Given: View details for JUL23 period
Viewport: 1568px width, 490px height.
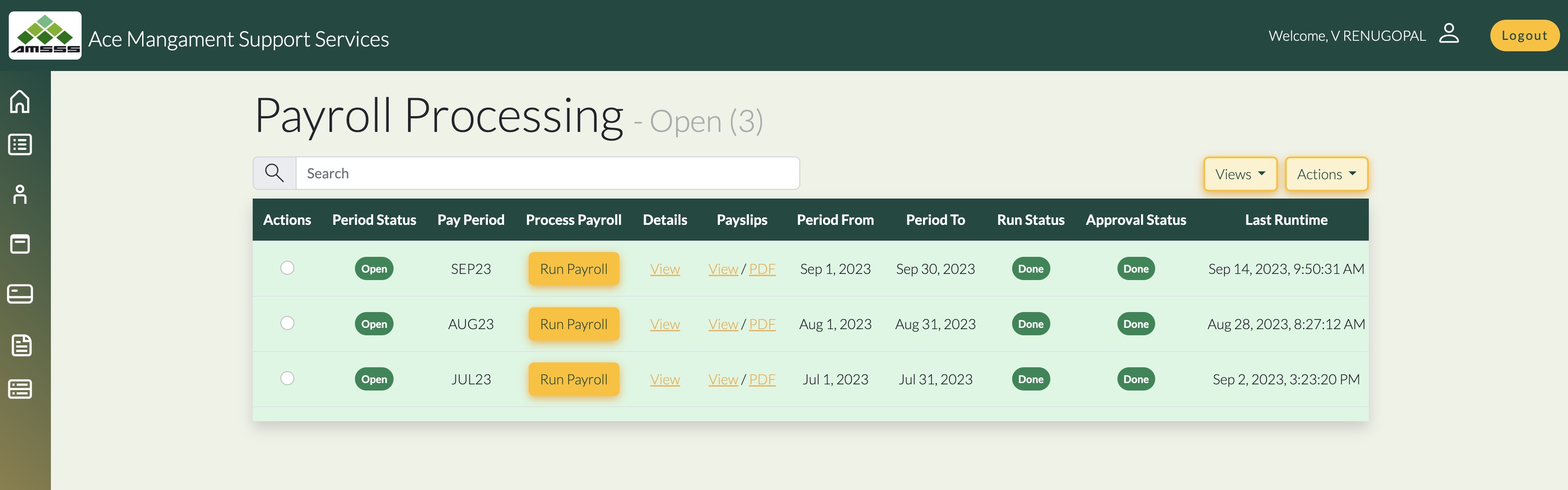Looking at the screenshot, I should click(x=665, y=380).
